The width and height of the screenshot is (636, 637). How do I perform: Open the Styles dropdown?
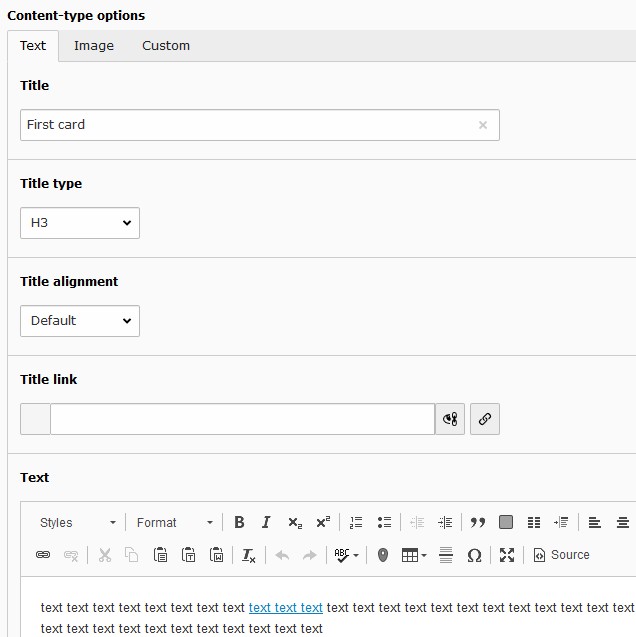tap(77, 522)
